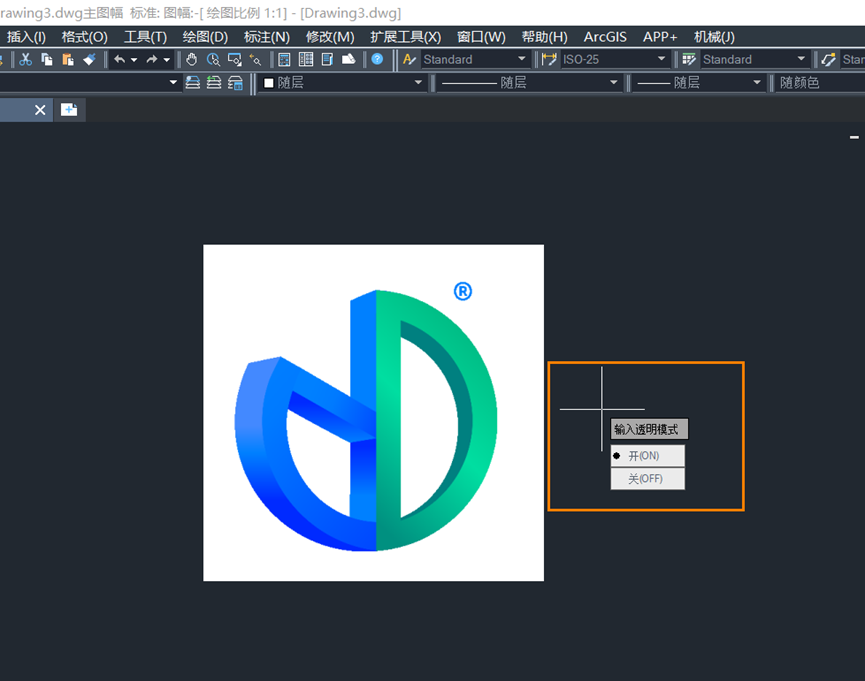Open the Properties palette icon
This screenshot has width=865, height=681.
284,60
